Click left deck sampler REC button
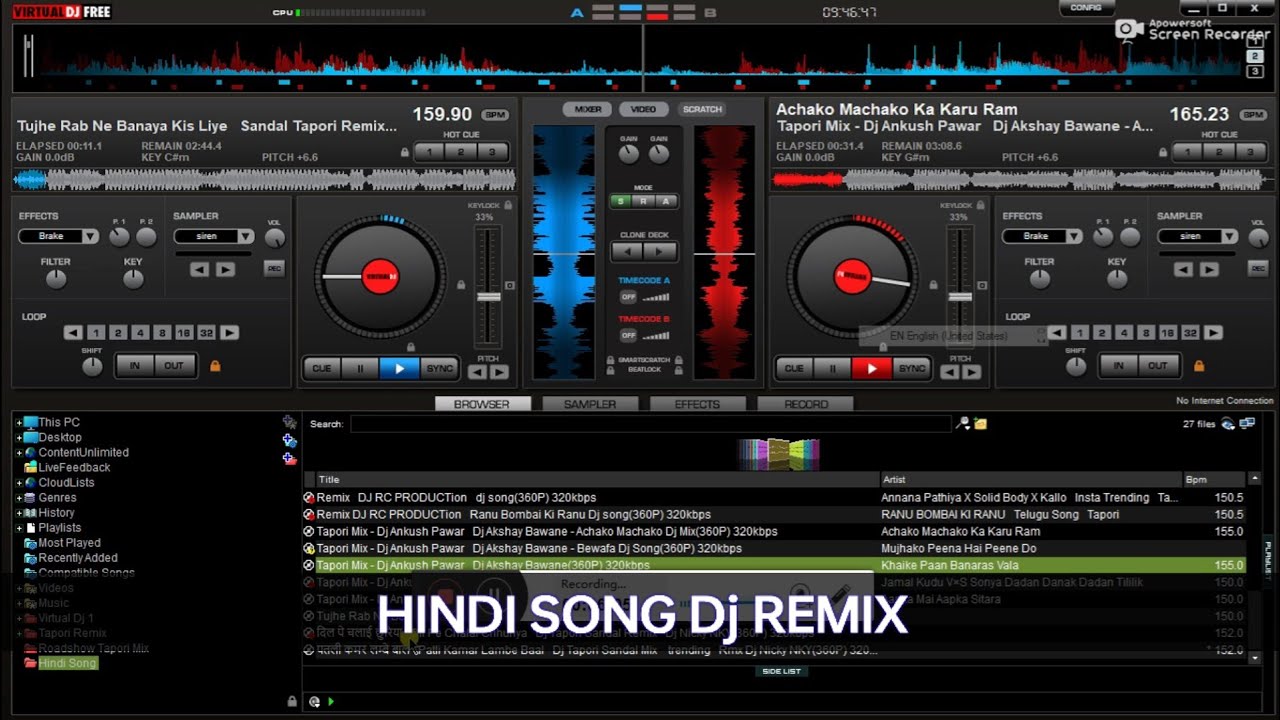Viewport: 1280px width, 720px height. [x=274, y=268]
